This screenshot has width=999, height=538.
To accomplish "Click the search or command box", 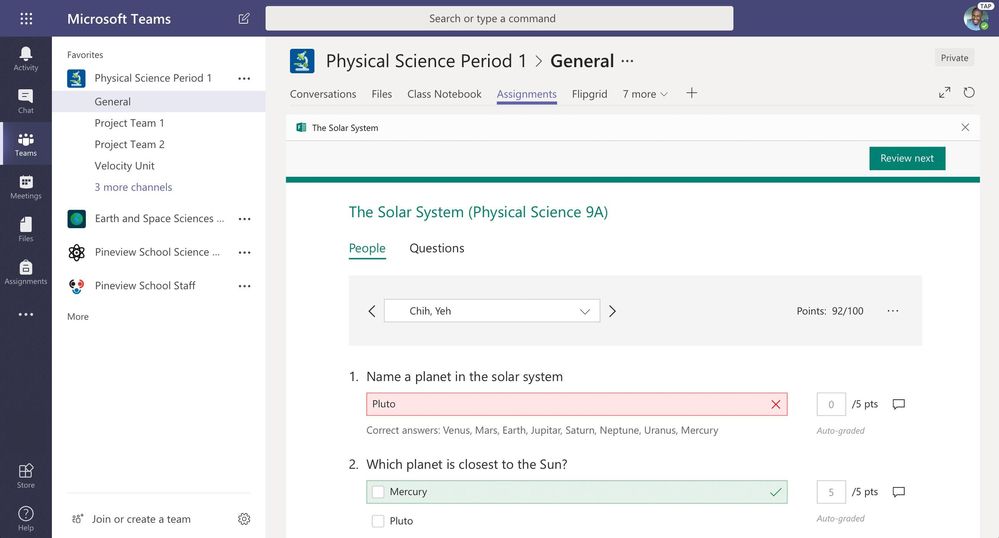I will coord(499,18).
